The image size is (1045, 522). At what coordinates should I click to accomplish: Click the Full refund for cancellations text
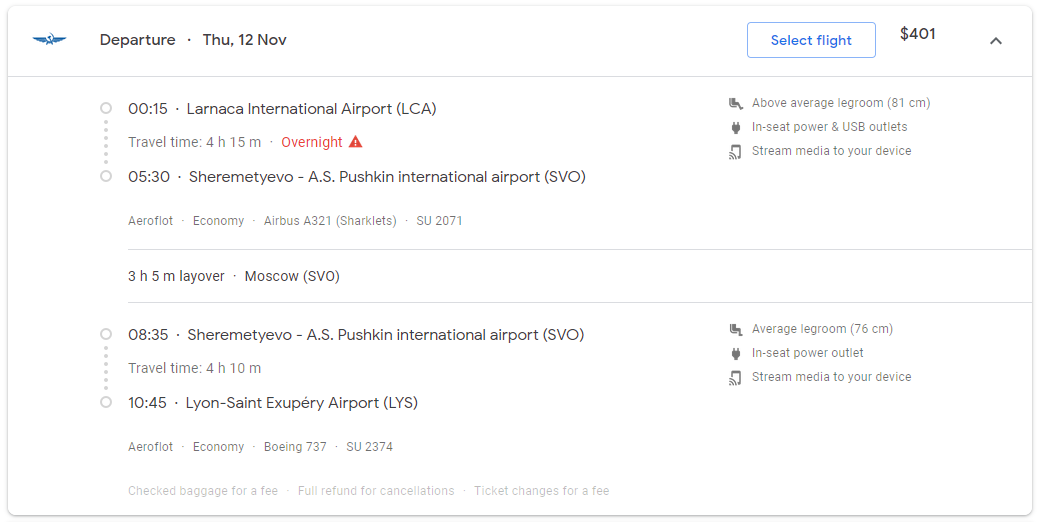pos(376,491)
